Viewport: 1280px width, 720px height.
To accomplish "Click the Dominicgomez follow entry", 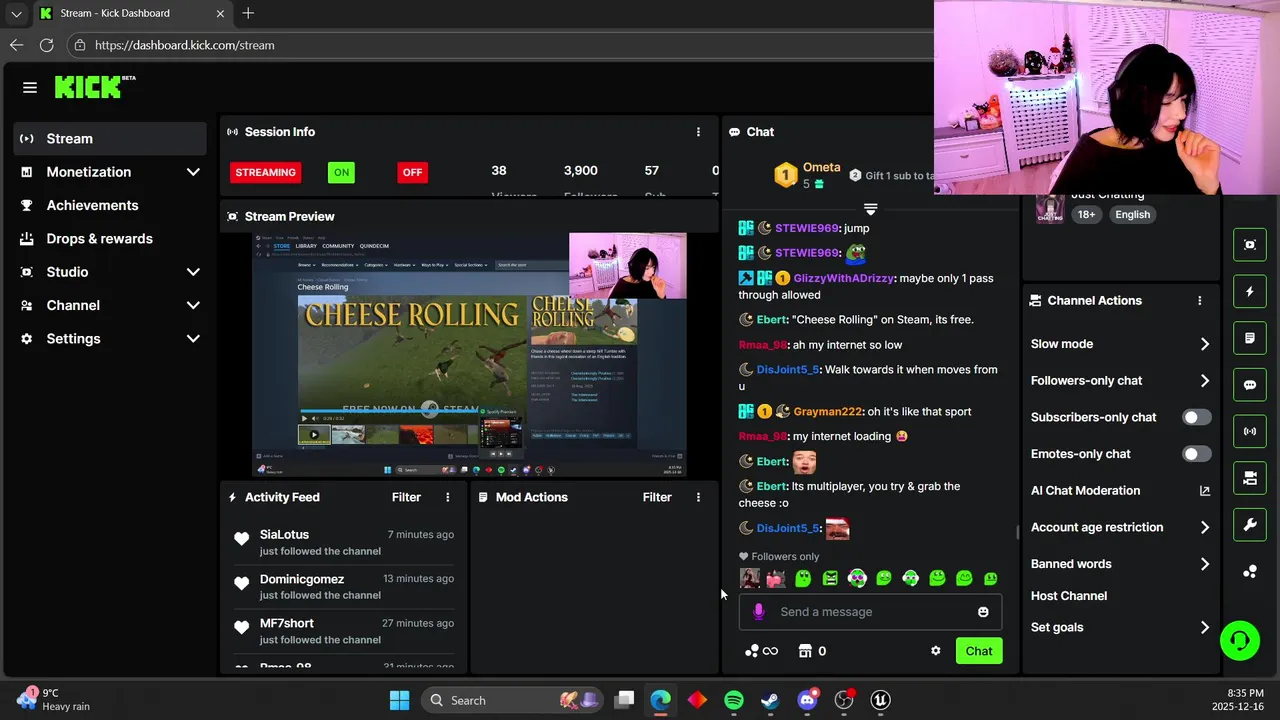I will click(x=344, y=586).
